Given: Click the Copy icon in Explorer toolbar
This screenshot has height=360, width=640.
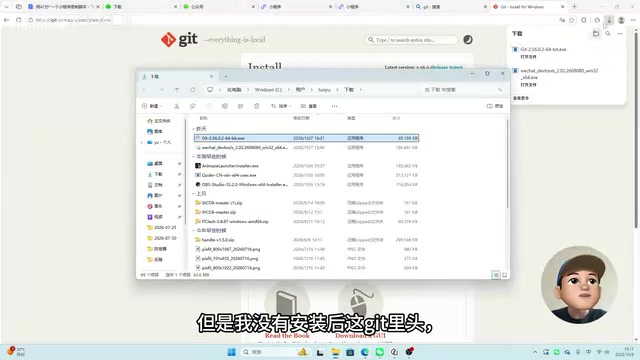Looking at the screenshot, I should (x=192, y=106).
